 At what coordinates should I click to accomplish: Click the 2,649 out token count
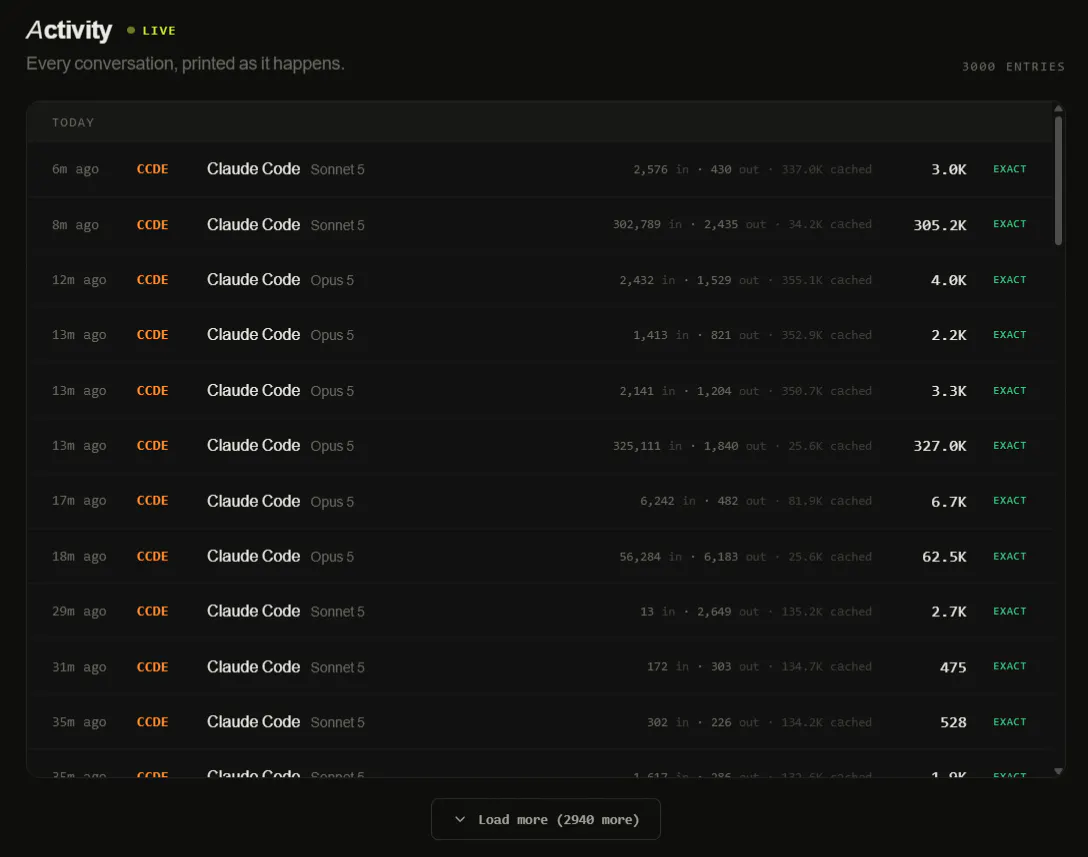(x=727, y=611)
